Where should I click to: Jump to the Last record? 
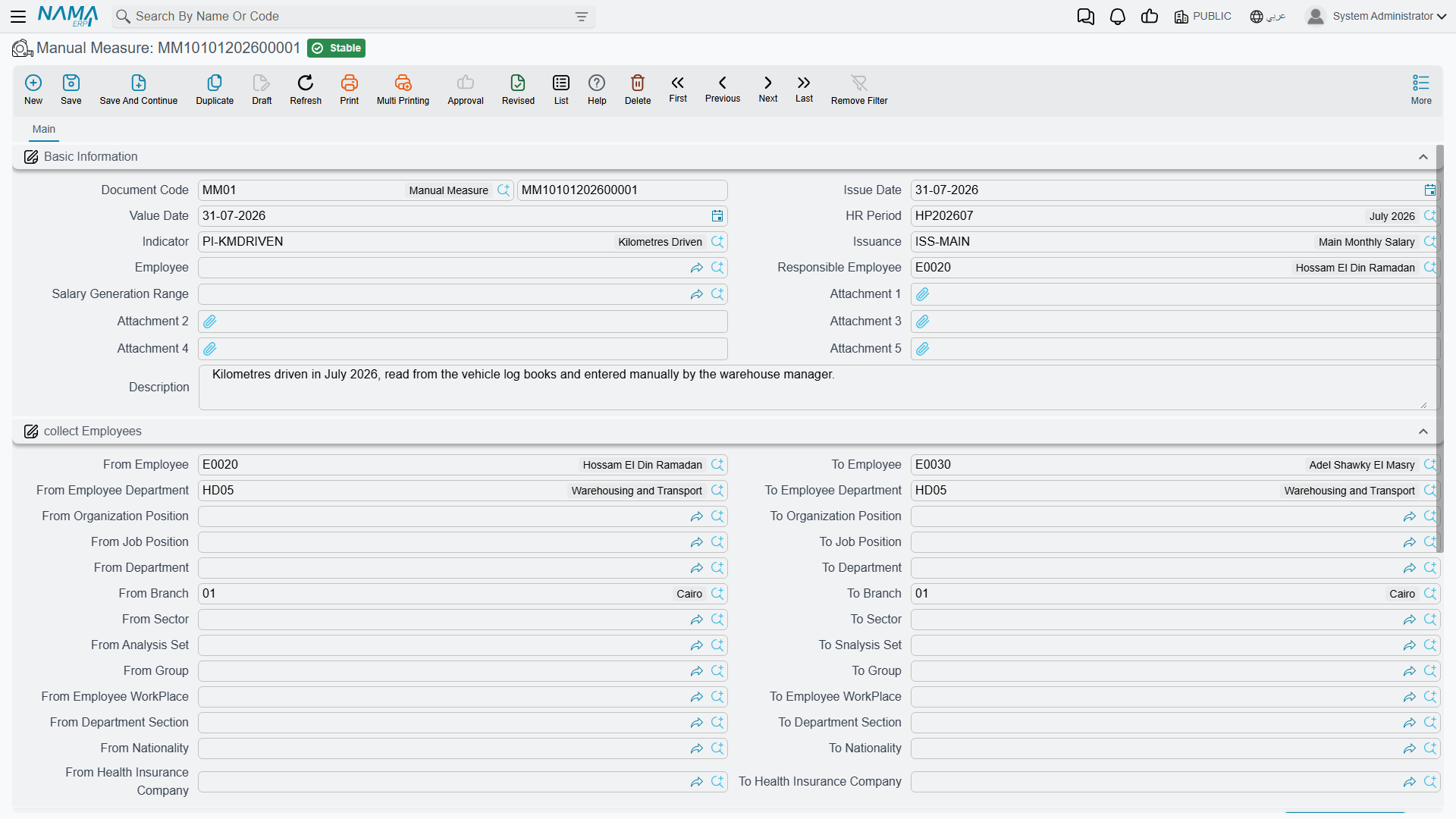(804, 89)
